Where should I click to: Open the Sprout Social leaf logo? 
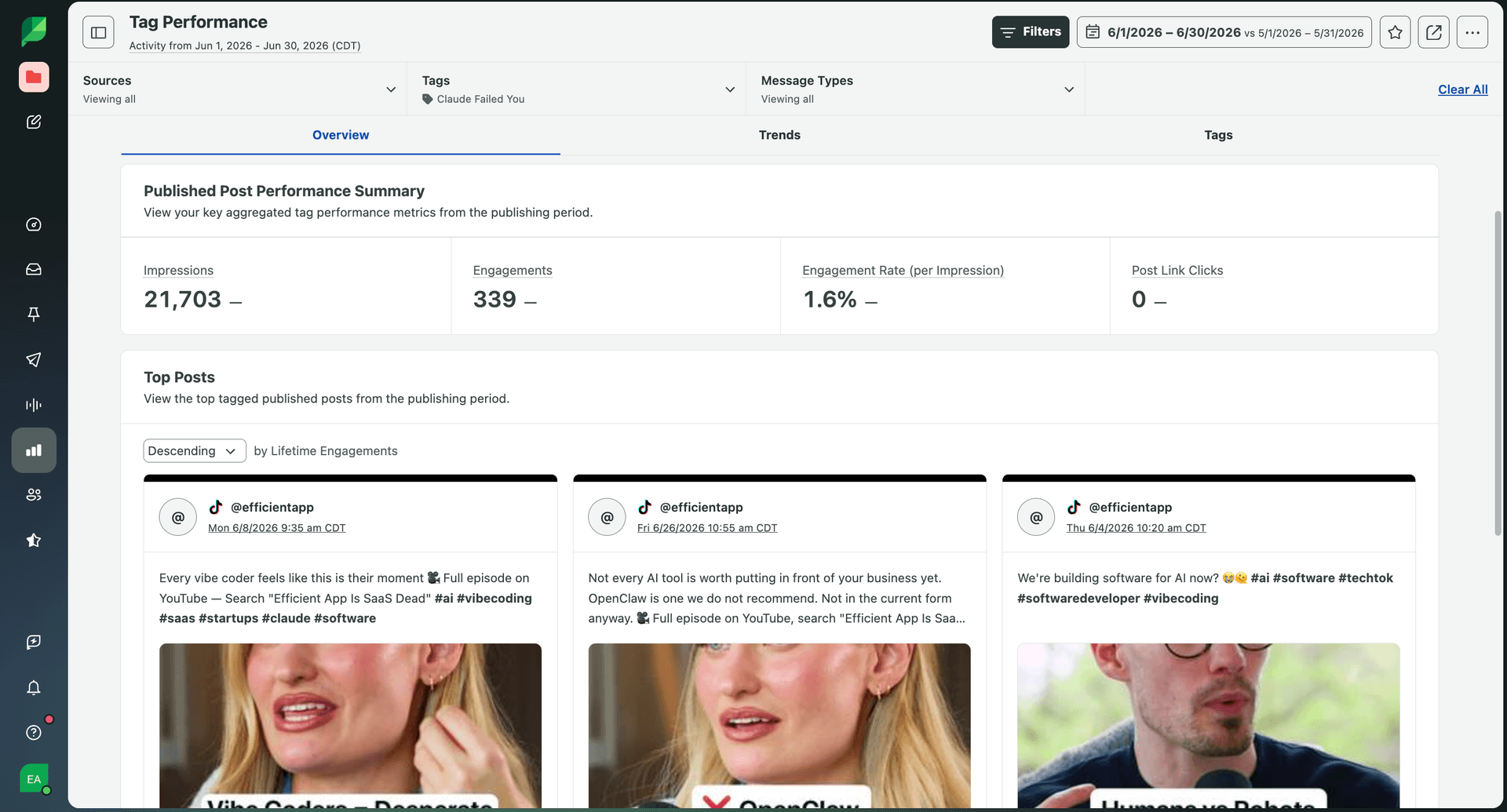(34, 31)
